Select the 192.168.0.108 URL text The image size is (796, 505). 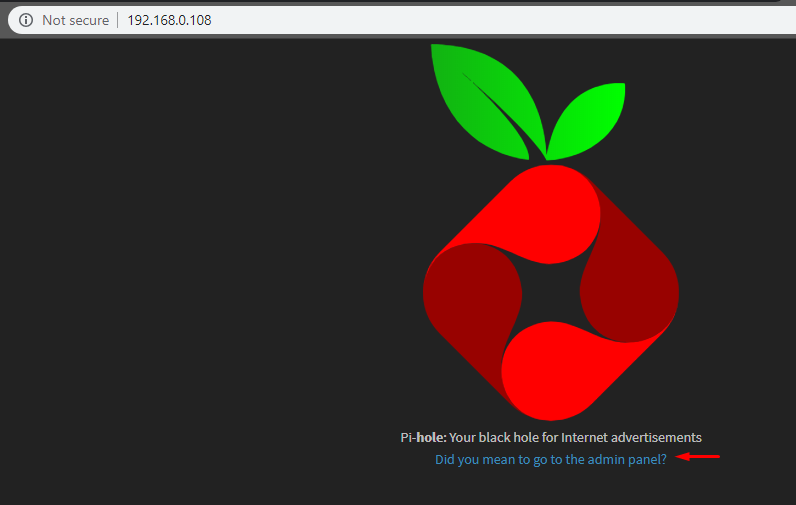click(169, 20)
